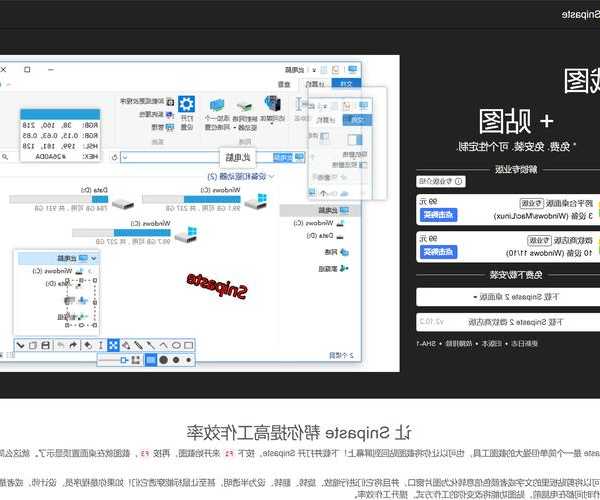Click the Data (D:) disk usage bar

pos(59,199)
